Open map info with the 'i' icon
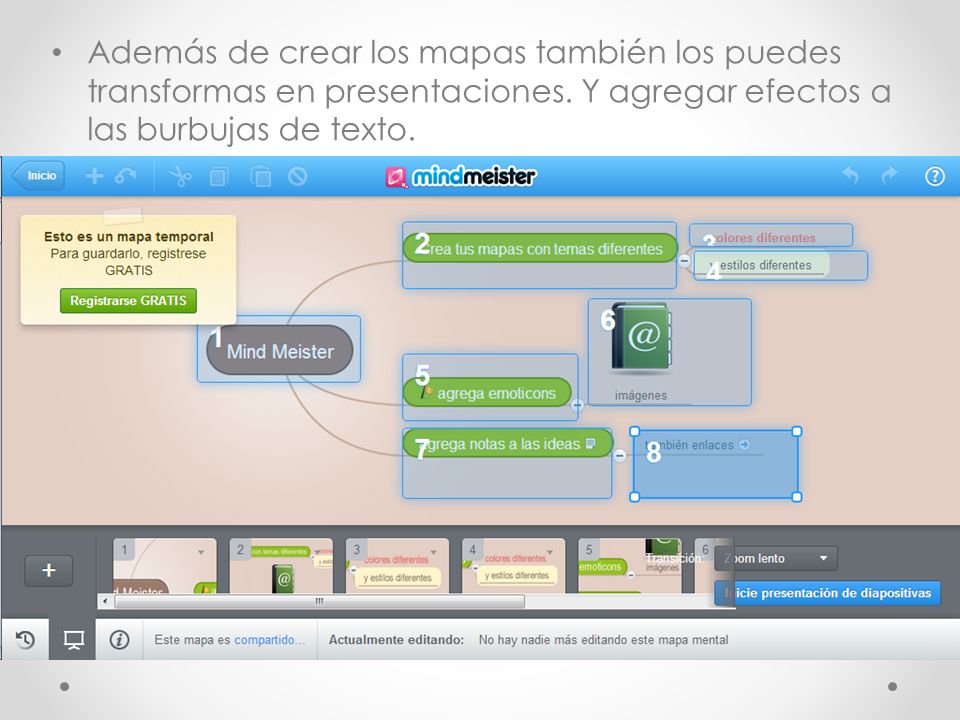Viewport: 960px width, 720px height. (x=119, y=640)
